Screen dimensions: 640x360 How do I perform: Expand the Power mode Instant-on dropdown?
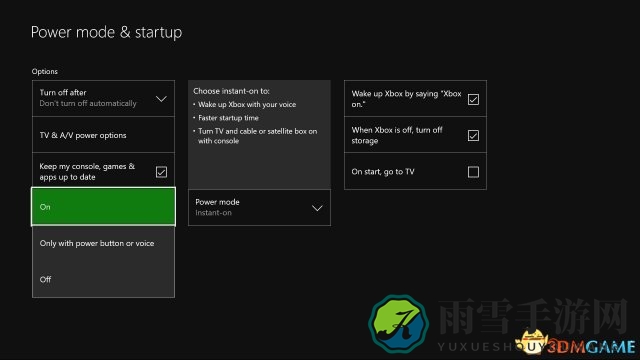(x=259, y=207)
